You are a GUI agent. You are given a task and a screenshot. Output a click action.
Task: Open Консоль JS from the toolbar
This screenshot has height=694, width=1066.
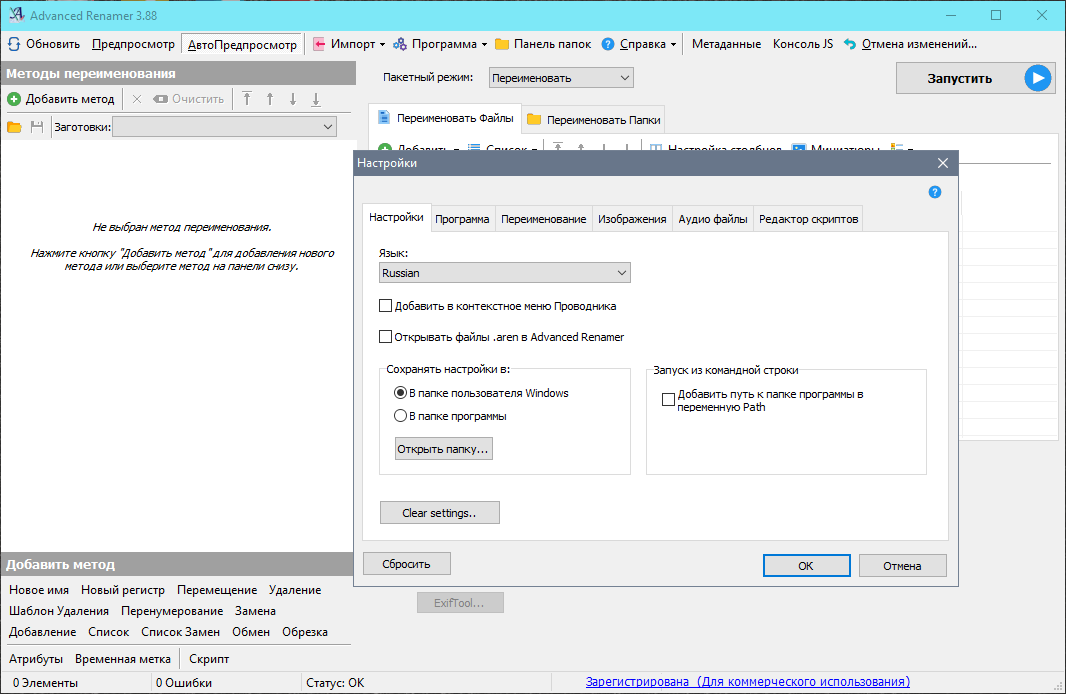pyautogui.click(x=803, y=44)
